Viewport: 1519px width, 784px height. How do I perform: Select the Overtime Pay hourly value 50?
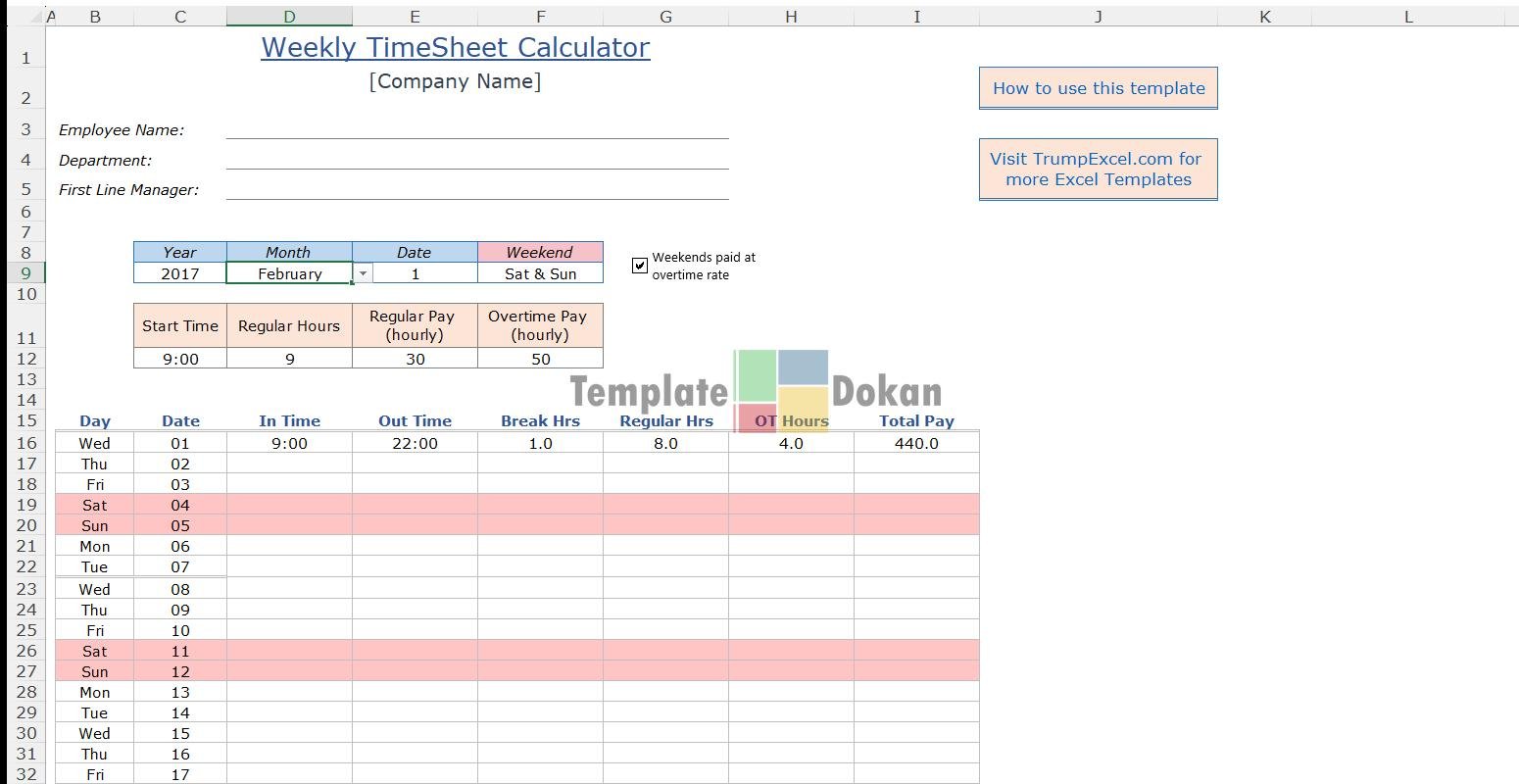540,360
